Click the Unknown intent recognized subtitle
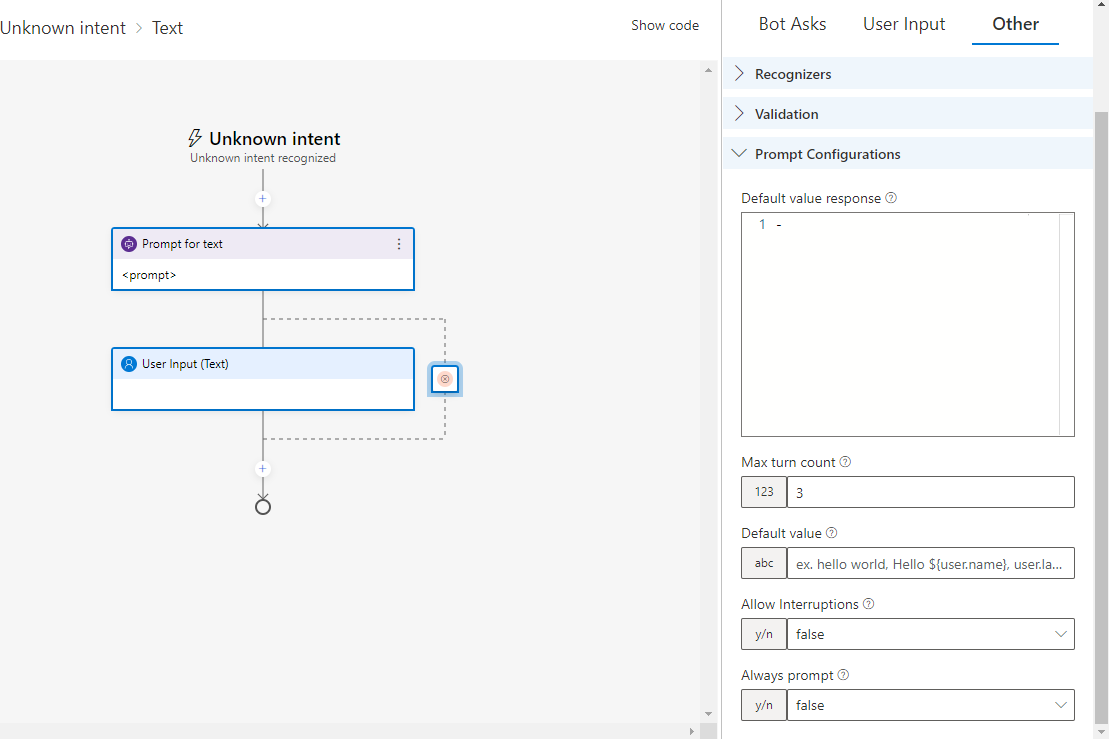This screenshot has width=1109, height=739. pyautogui.click(x=262, y=158)
